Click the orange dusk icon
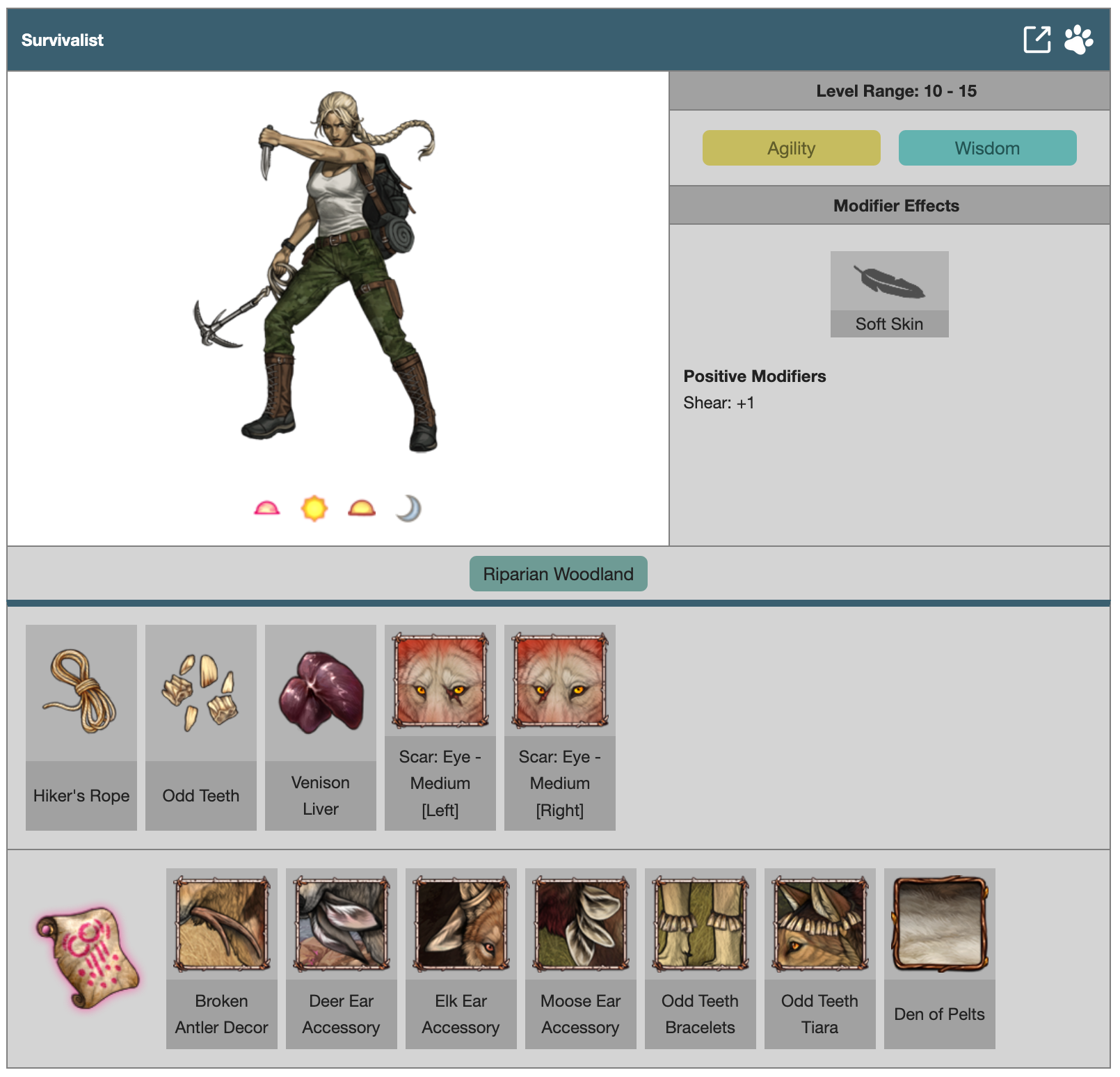1120x1077 pixels. tap(362, 509)
